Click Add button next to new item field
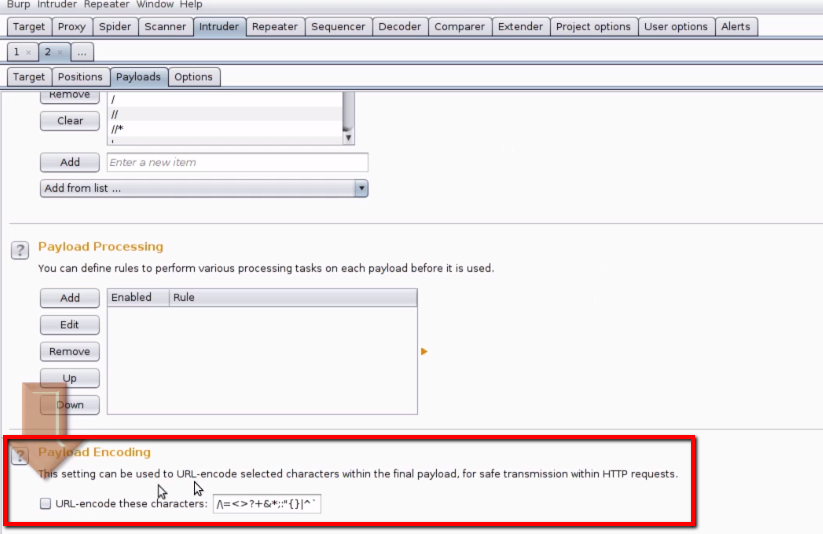 click(x=70, y=162)
